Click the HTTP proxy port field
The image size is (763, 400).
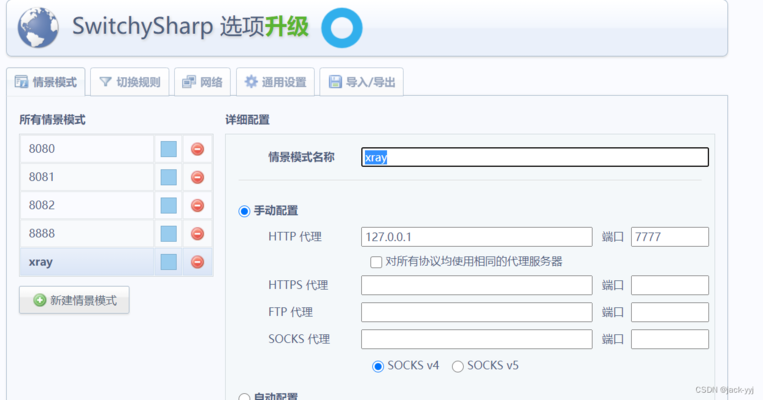tap(669, 237)
